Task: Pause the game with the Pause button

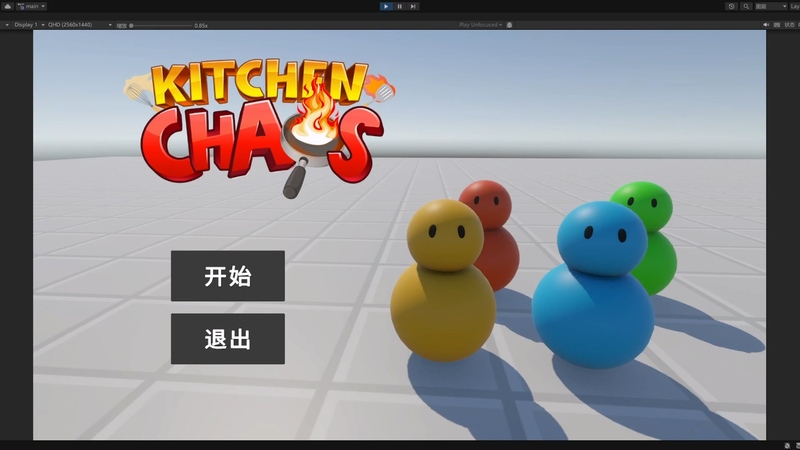Action: coord(399,6)
